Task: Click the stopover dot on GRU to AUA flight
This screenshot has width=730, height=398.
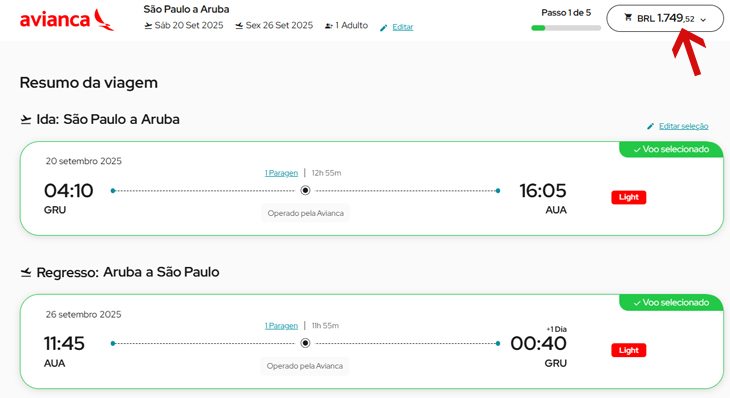Action: pyautogui.click(x=305, y=190)
